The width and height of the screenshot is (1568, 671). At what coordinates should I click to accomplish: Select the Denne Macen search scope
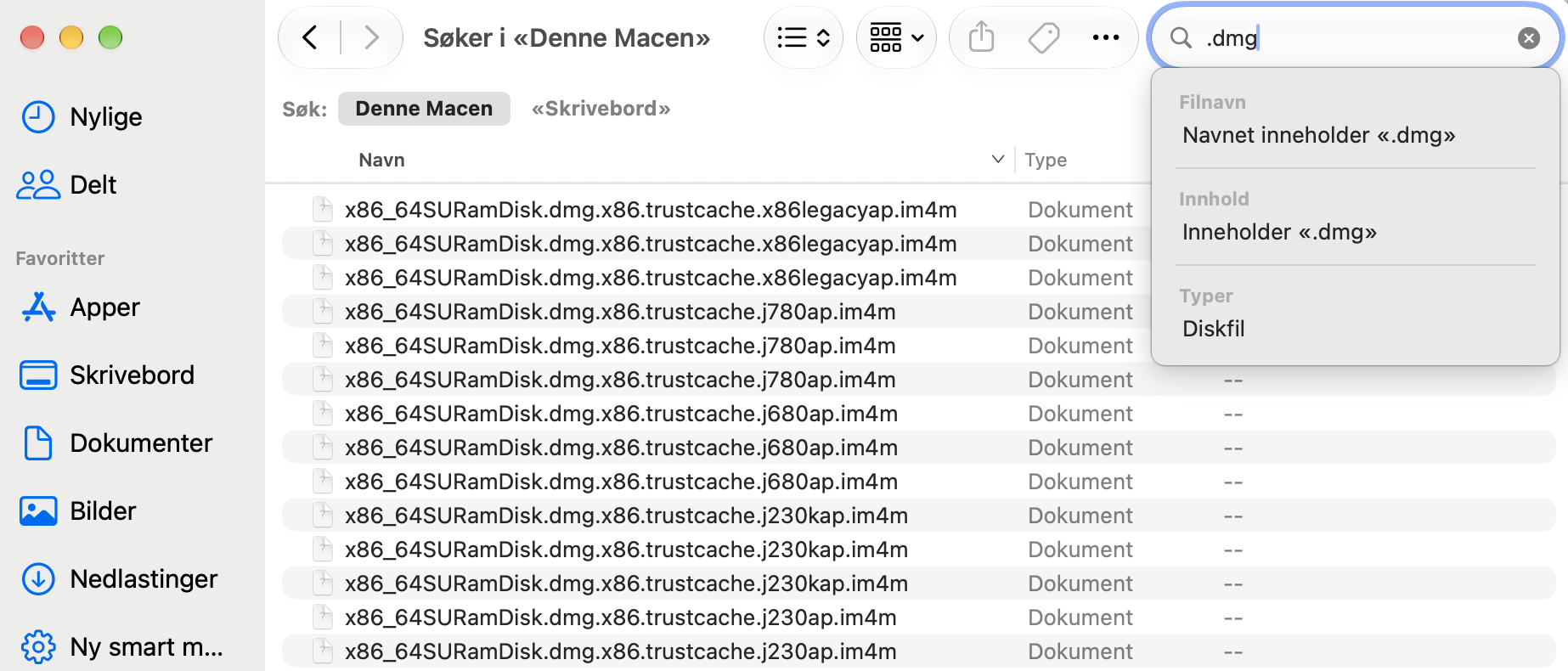pyautogui.click(x=424, y=109)
